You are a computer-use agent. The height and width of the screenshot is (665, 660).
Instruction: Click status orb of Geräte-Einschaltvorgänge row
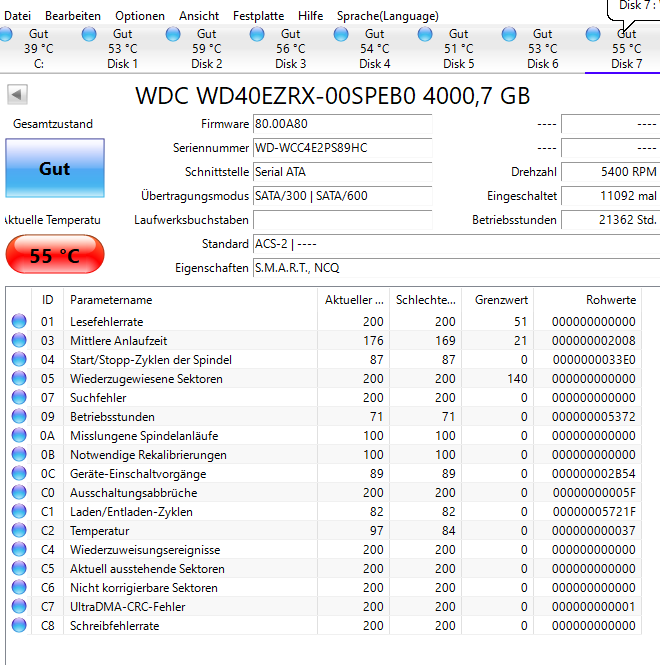coord(19,473)
